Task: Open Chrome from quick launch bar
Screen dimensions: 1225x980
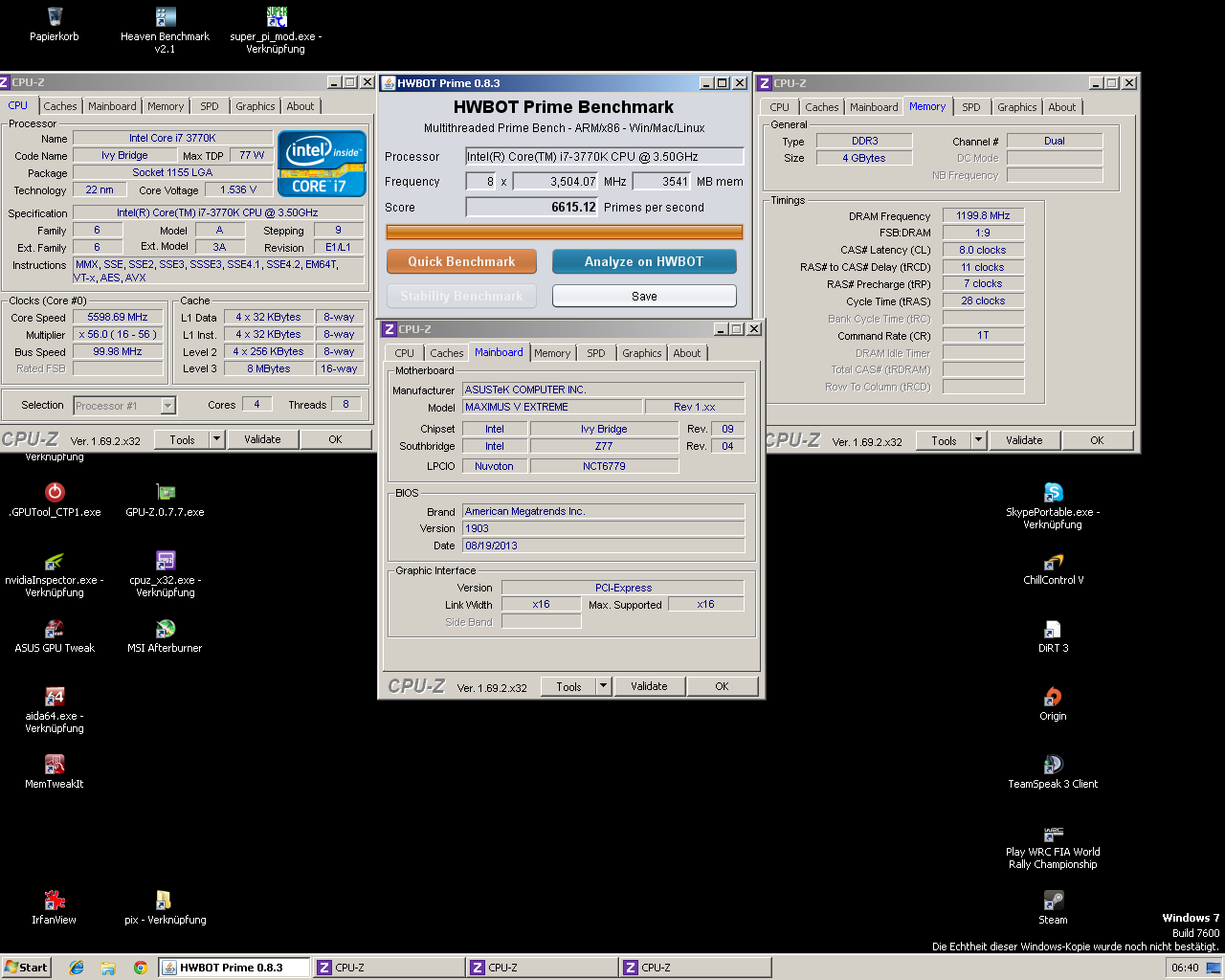Action: point(140,968)
